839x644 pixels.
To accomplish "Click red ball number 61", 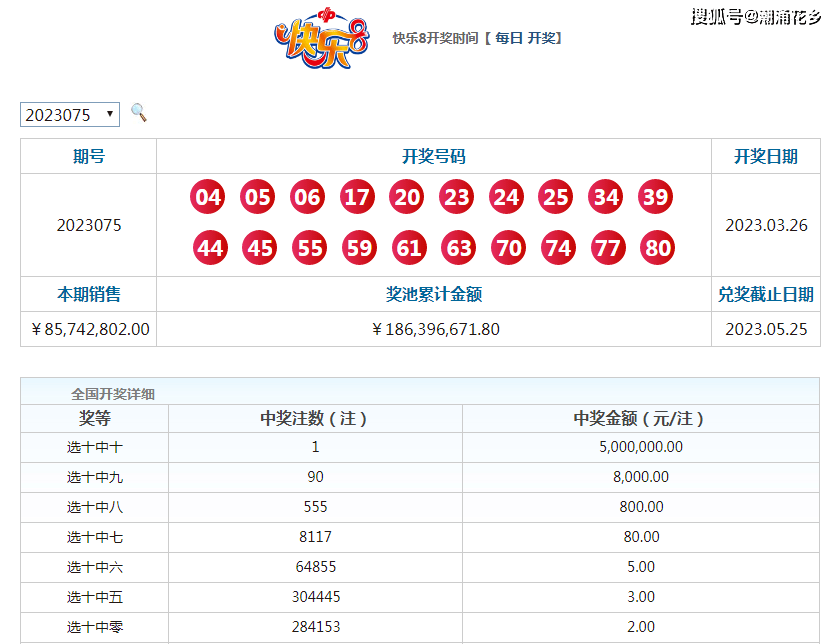I will (409, 248).
